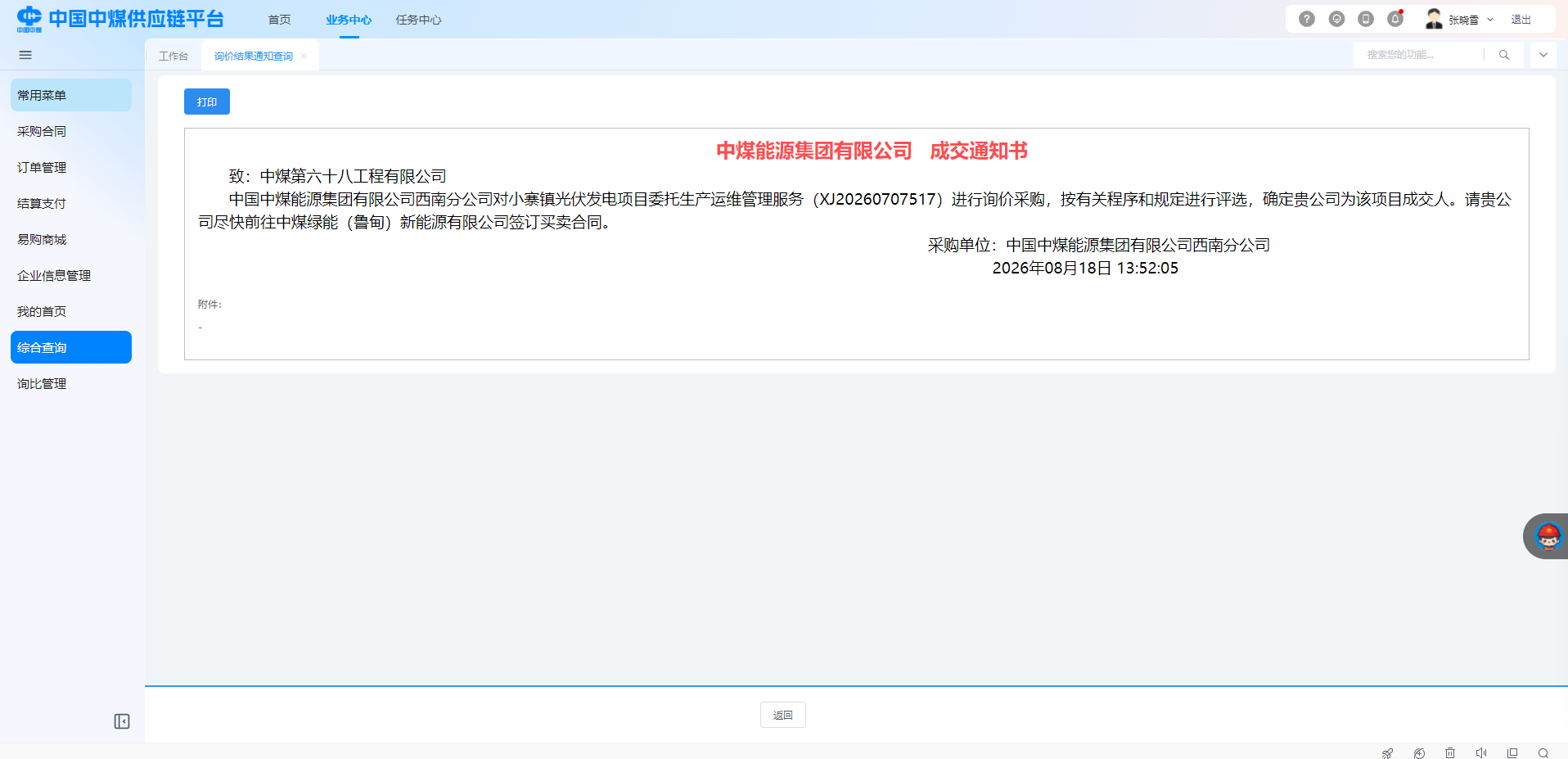The width and height of the screenshot is (1568, 759).
Task: Click the 返回 back button
Action: (x=783, y=715)
